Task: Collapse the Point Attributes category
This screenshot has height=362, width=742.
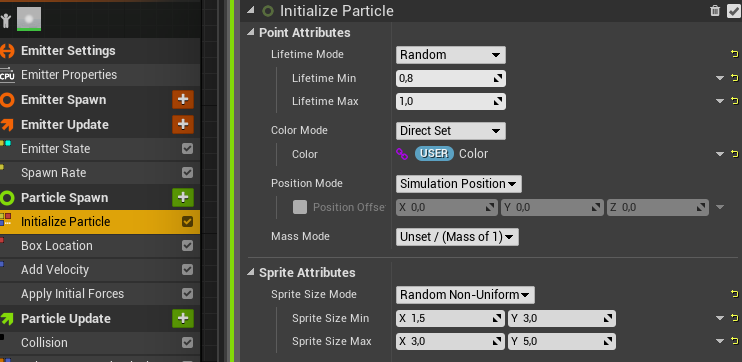Action: tap(251, 33)
